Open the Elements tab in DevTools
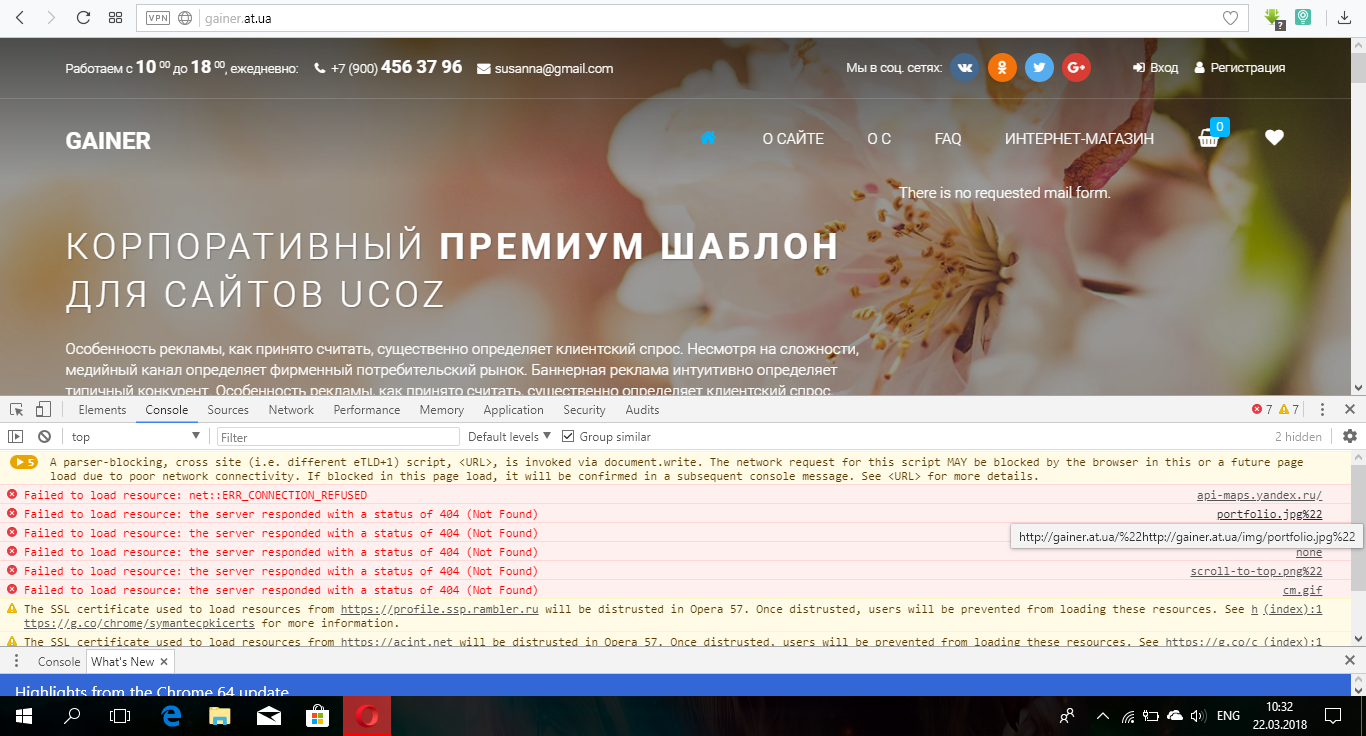The width and height of the screenshot is (1366, 736). coord(102,410)
